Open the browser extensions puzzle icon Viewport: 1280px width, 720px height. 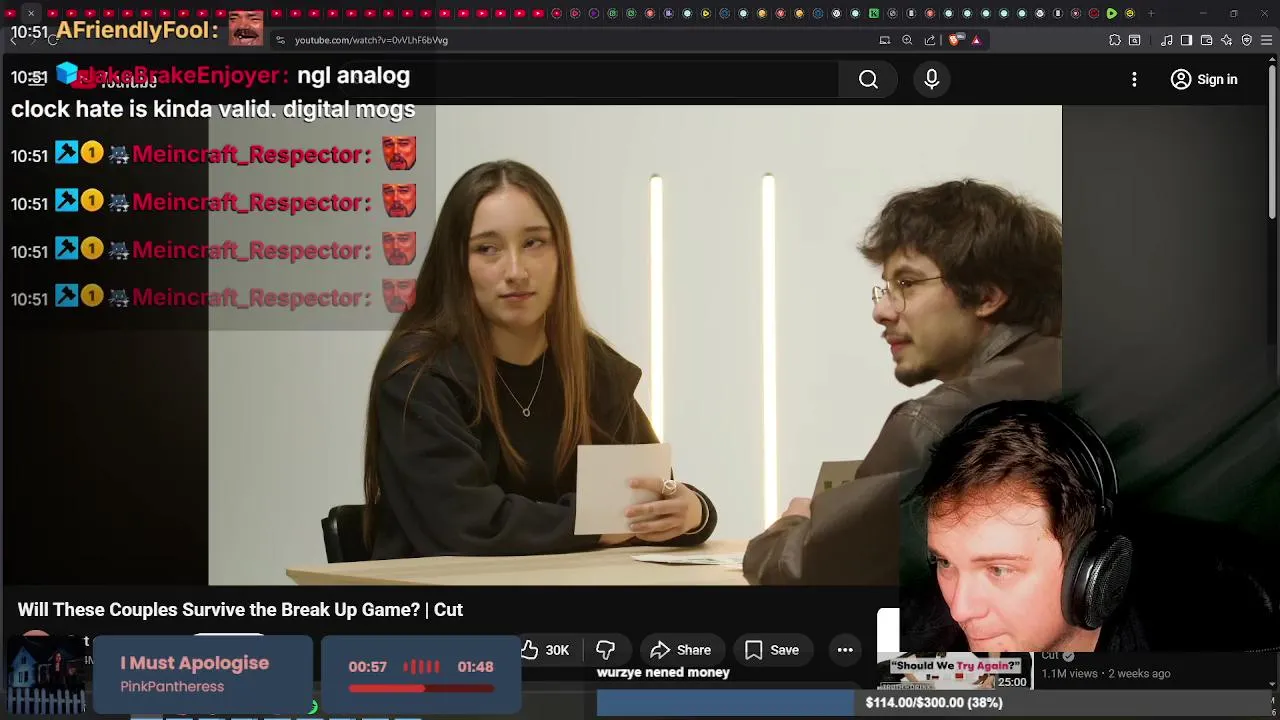click(x=1115, y=40)
